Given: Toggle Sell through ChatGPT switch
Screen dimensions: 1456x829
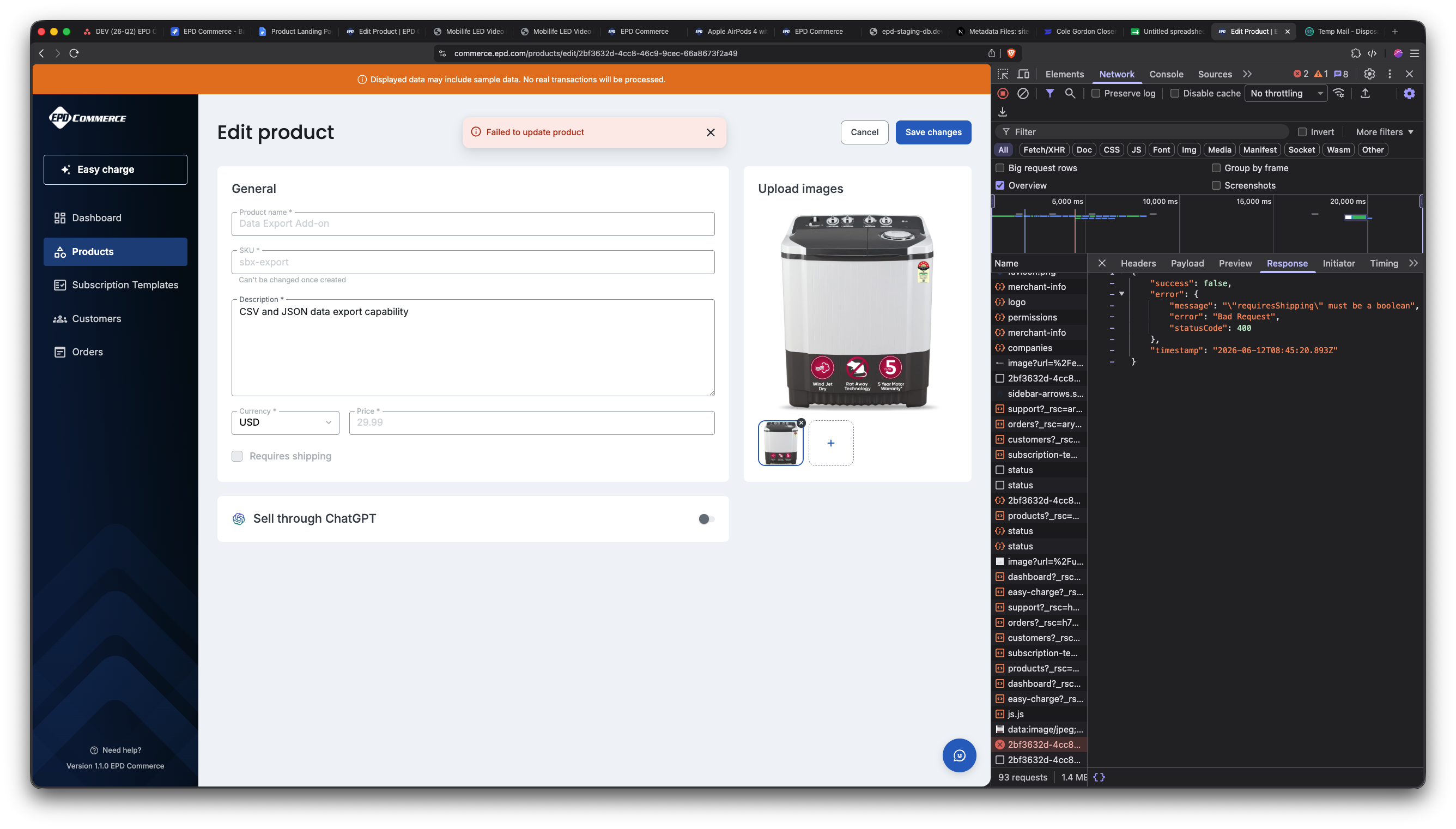Looking at the screenshot, I should (706, 519).
